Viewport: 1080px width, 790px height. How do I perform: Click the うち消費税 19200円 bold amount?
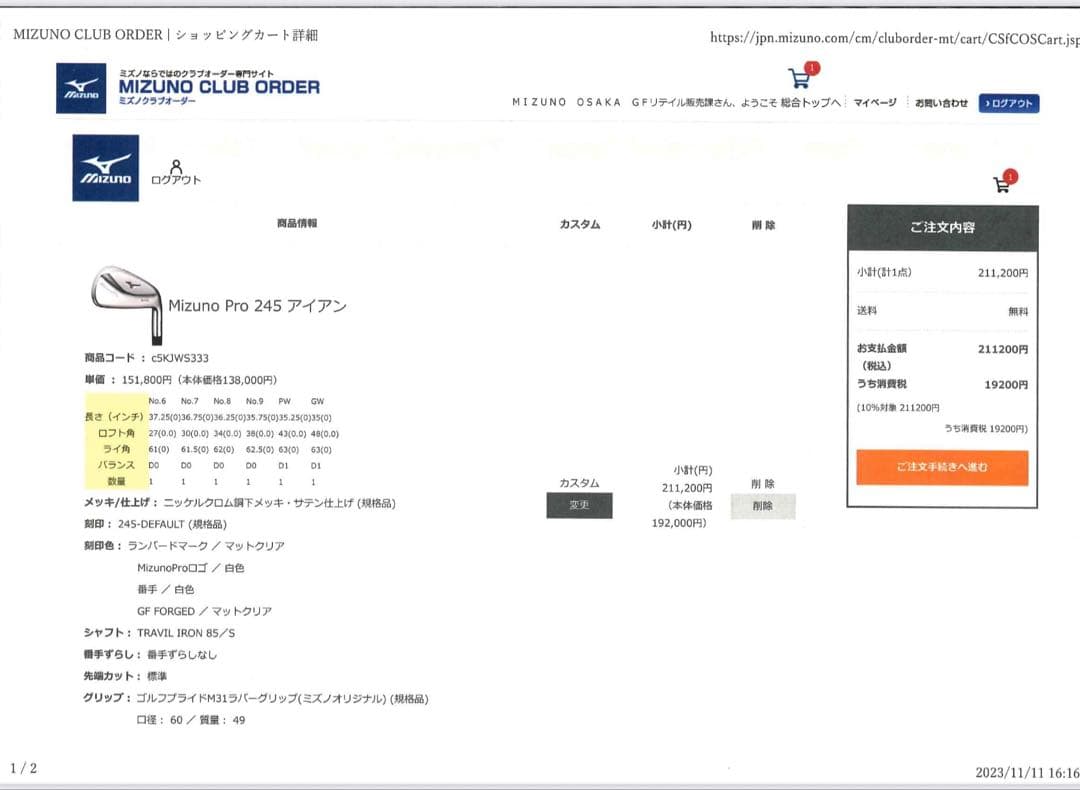click(x=1006, y=385)
